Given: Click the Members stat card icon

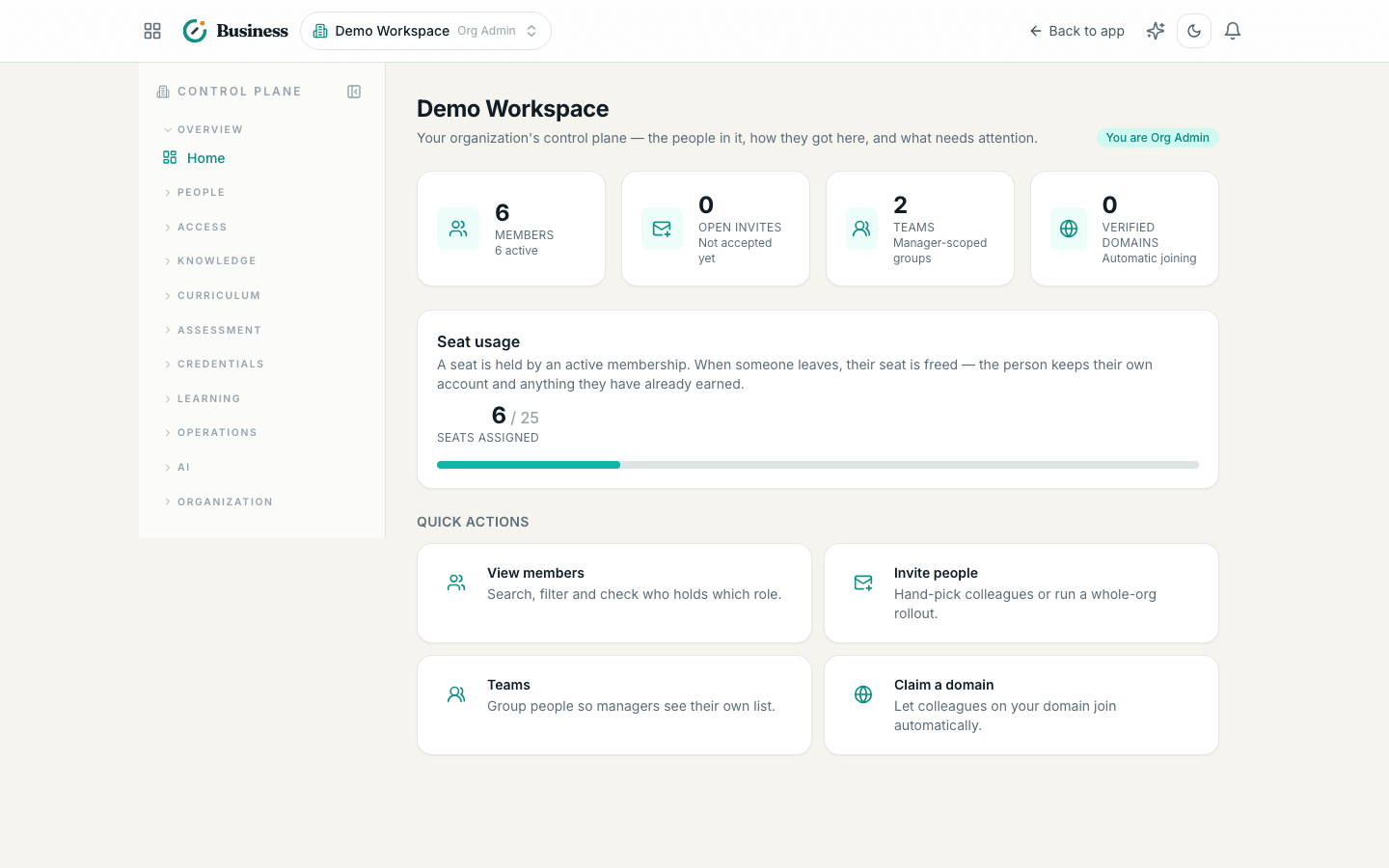Looking at the screenshot, I should (x=458, y=229).
